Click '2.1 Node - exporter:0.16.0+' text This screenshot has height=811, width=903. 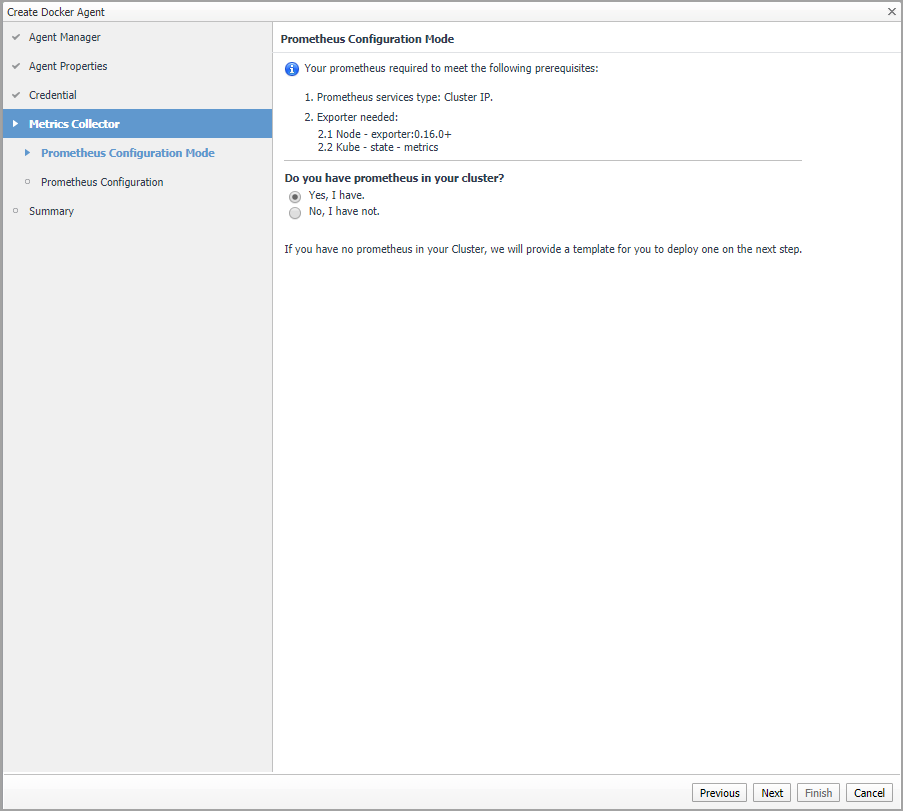click(x=385, y=134)
